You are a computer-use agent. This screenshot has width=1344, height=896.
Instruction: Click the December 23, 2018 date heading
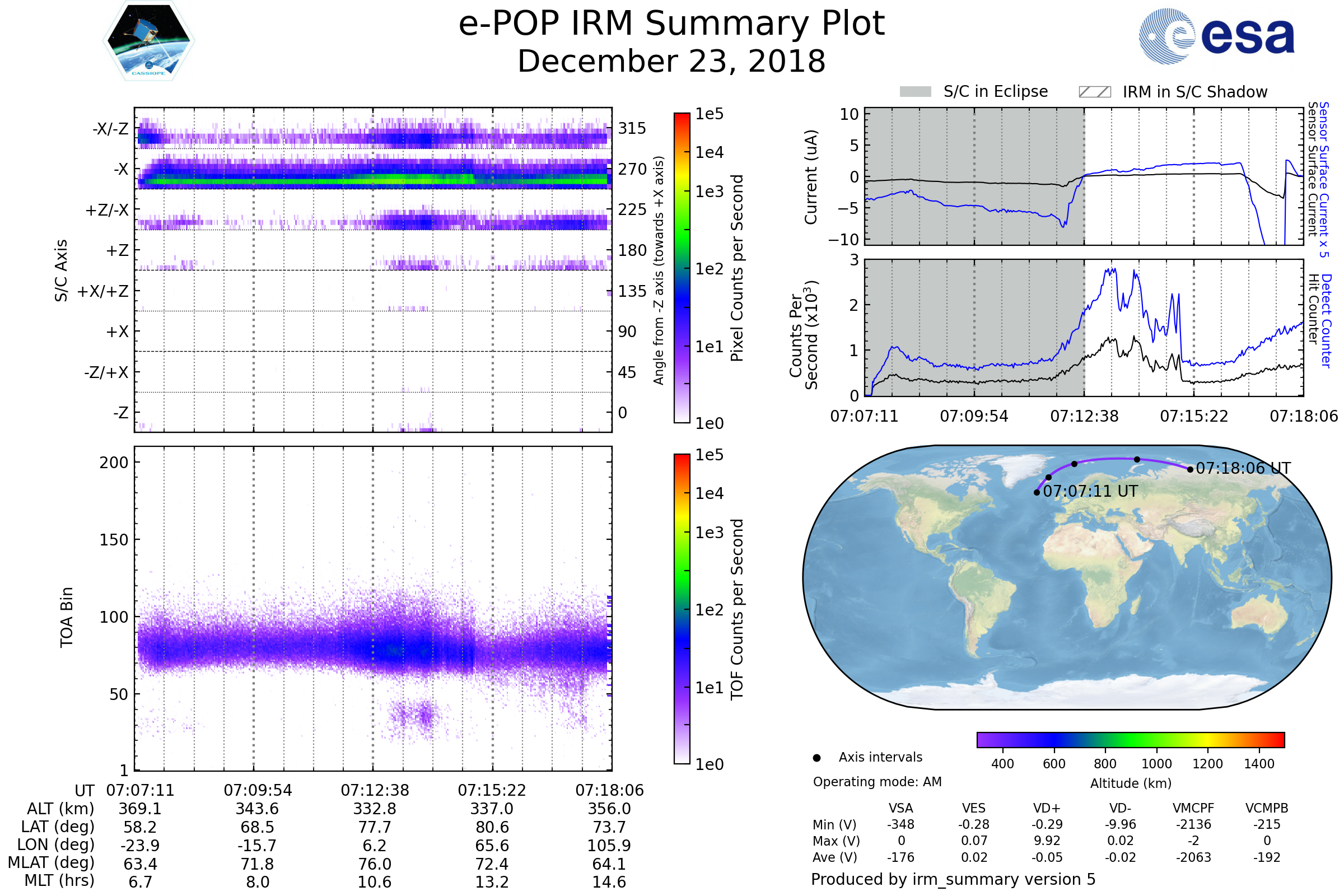click(x=671, y=62)
